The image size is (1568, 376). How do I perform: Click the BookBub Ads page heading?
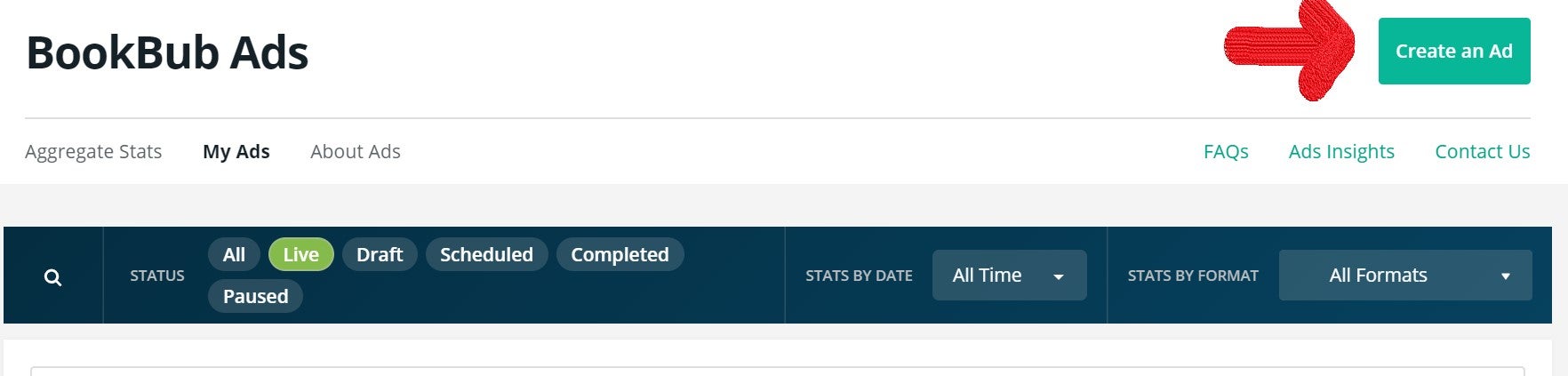(167, 53)
